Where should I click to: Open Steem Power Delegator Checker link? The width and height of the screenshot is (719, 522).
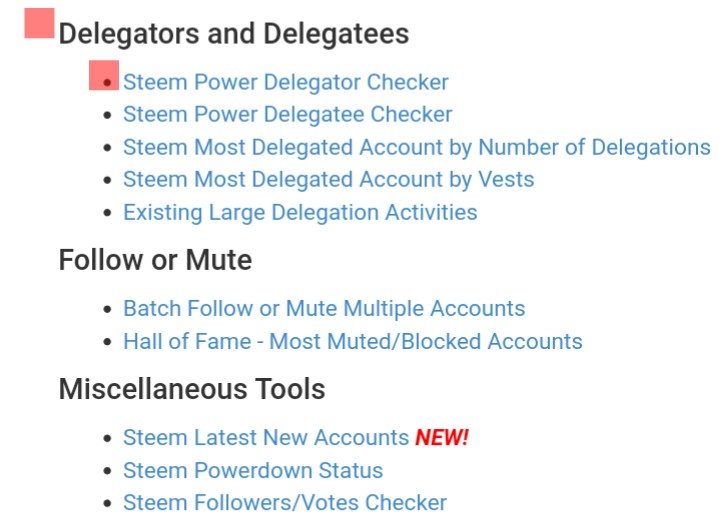tap(286, 83)
